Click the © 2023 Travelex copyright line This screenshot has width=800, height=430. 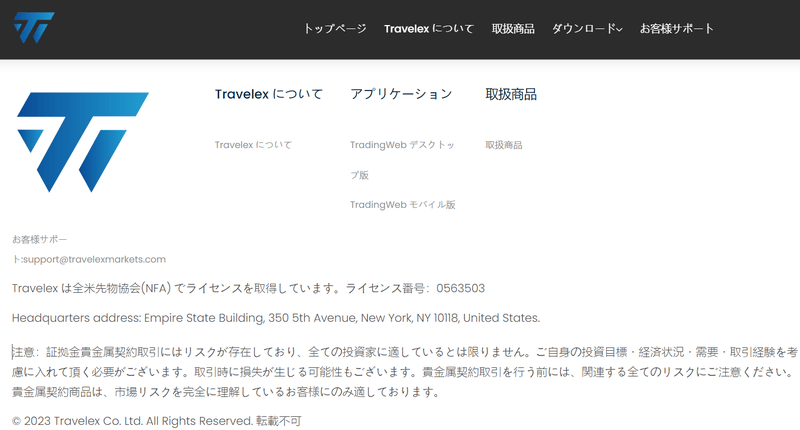click(x=157, y=421)
